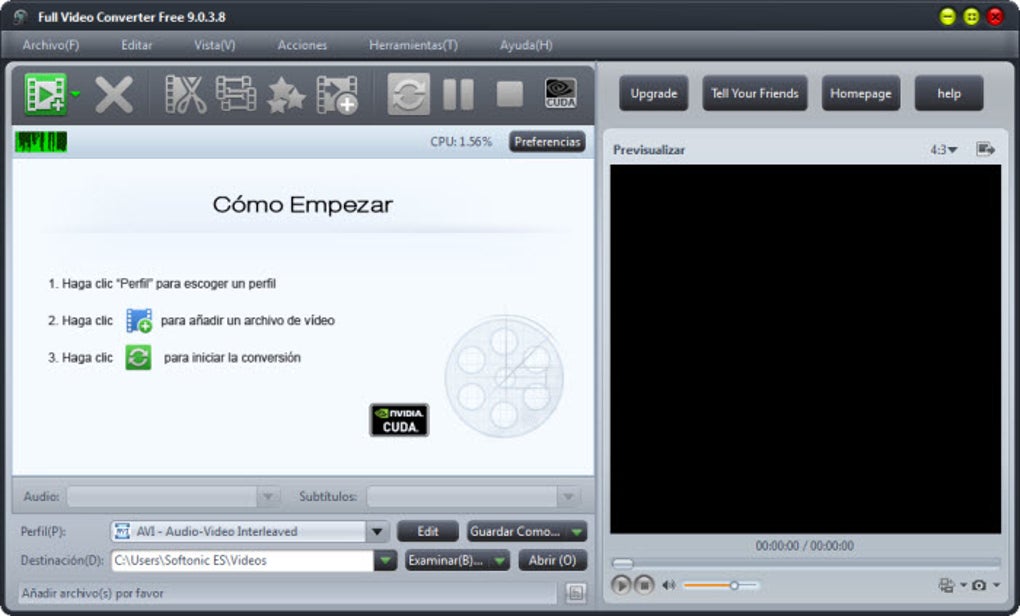Click the "Cómo Empezar" heading
This screenshot has width=1020, height=616.
click(302, 205)
